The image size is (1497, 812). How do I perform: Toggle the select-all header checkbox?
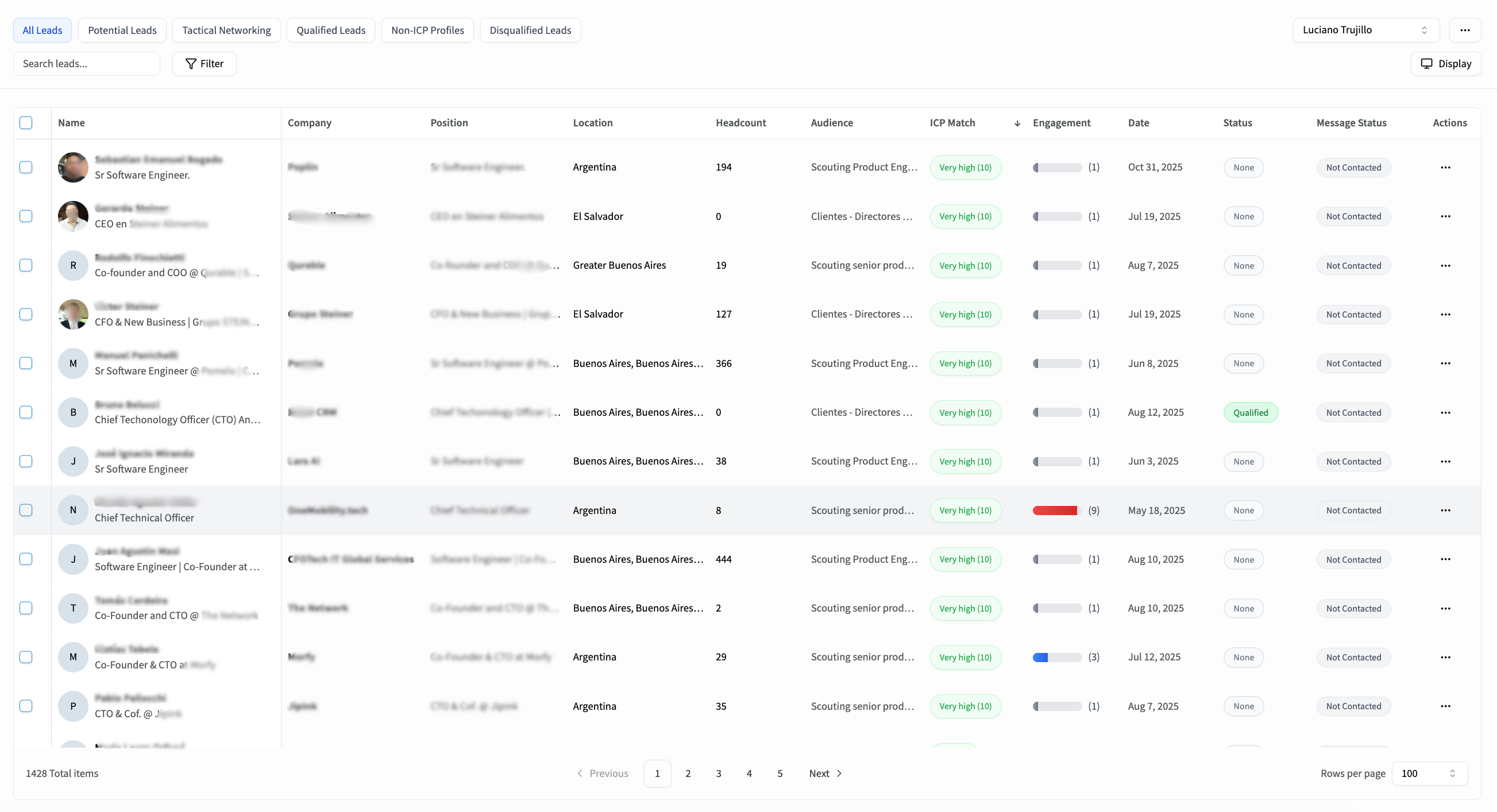click(x=26, y=123)
